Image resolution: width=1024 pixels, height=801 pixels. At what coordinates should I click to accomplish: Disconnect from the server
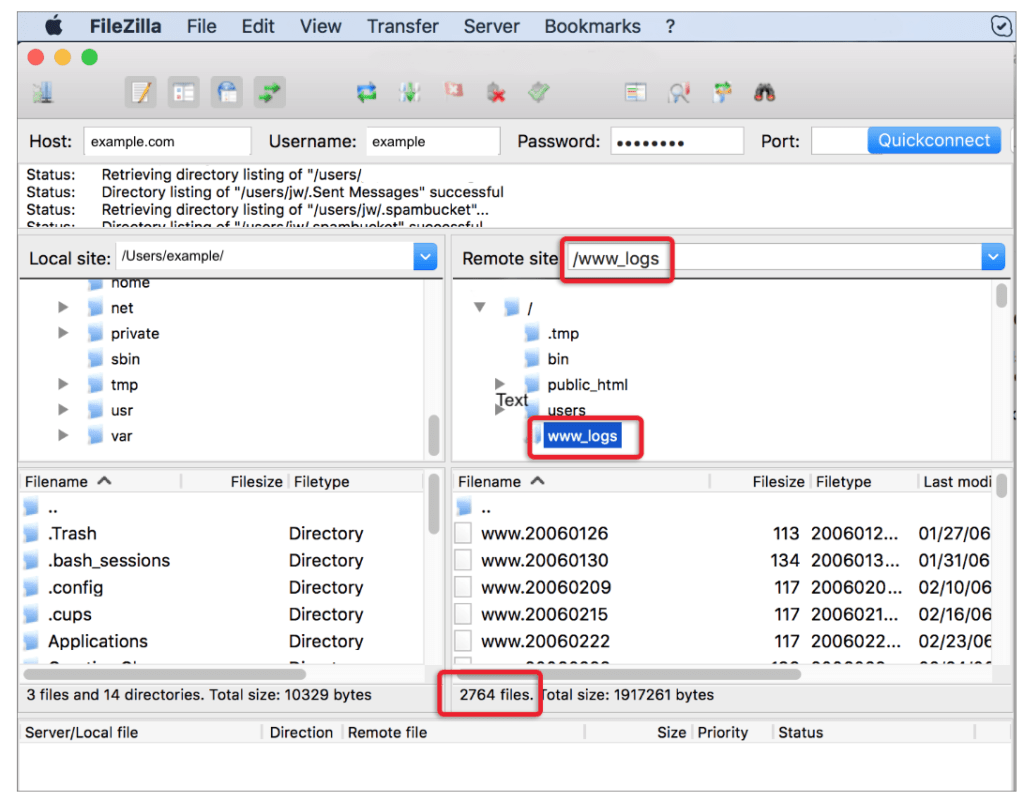tap(494, 92)
